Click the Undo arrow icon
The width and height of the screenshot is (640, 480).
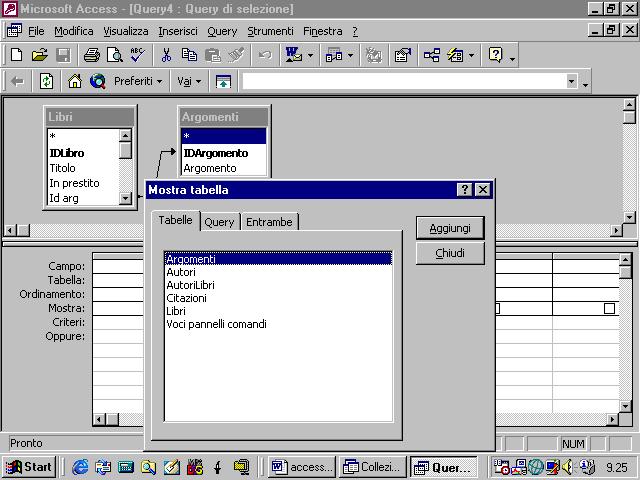265,55
